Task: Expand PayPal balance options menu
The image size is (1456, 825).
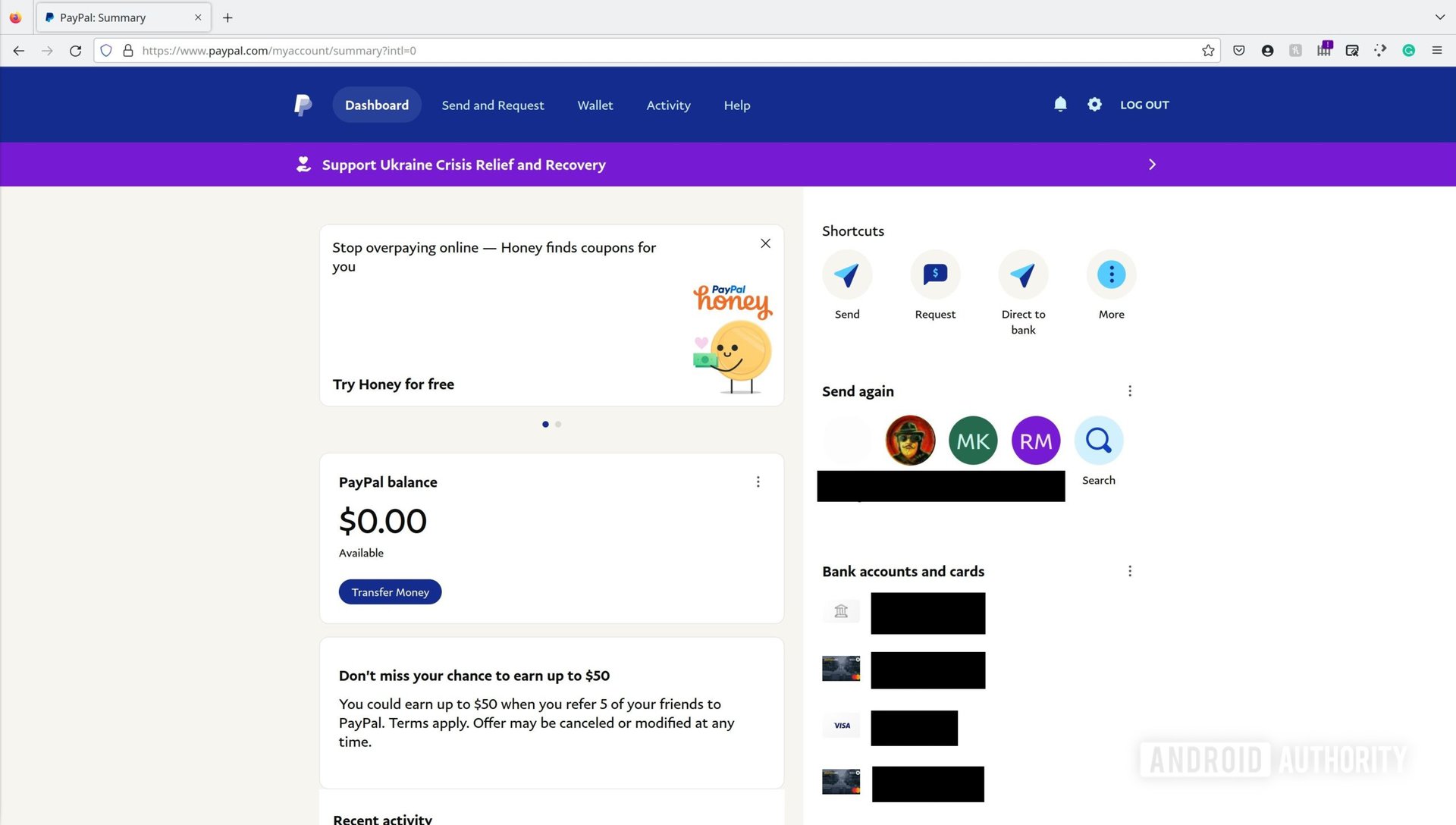Action: tap(758, 481)
